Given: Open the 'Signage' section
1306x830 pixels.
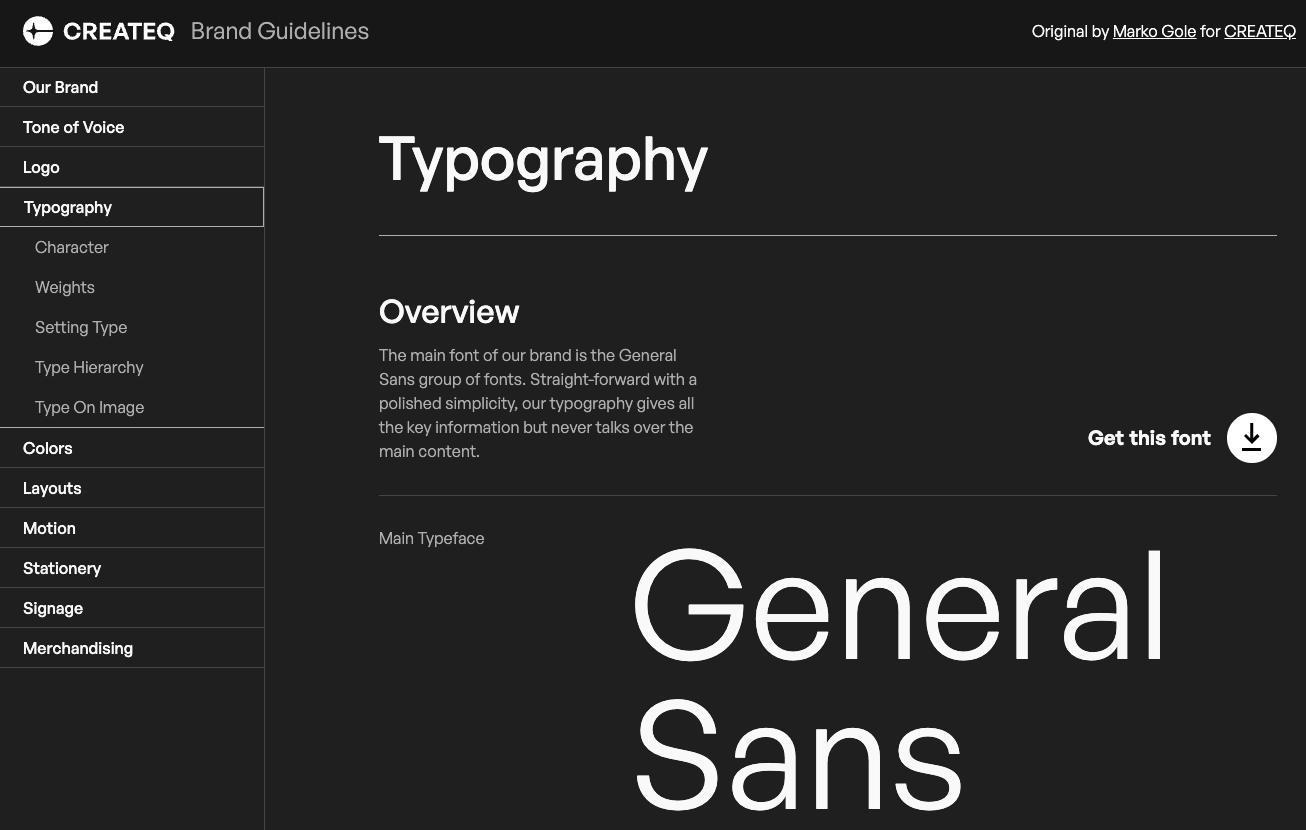Looking at the screenshot, I should click(52, 608).
